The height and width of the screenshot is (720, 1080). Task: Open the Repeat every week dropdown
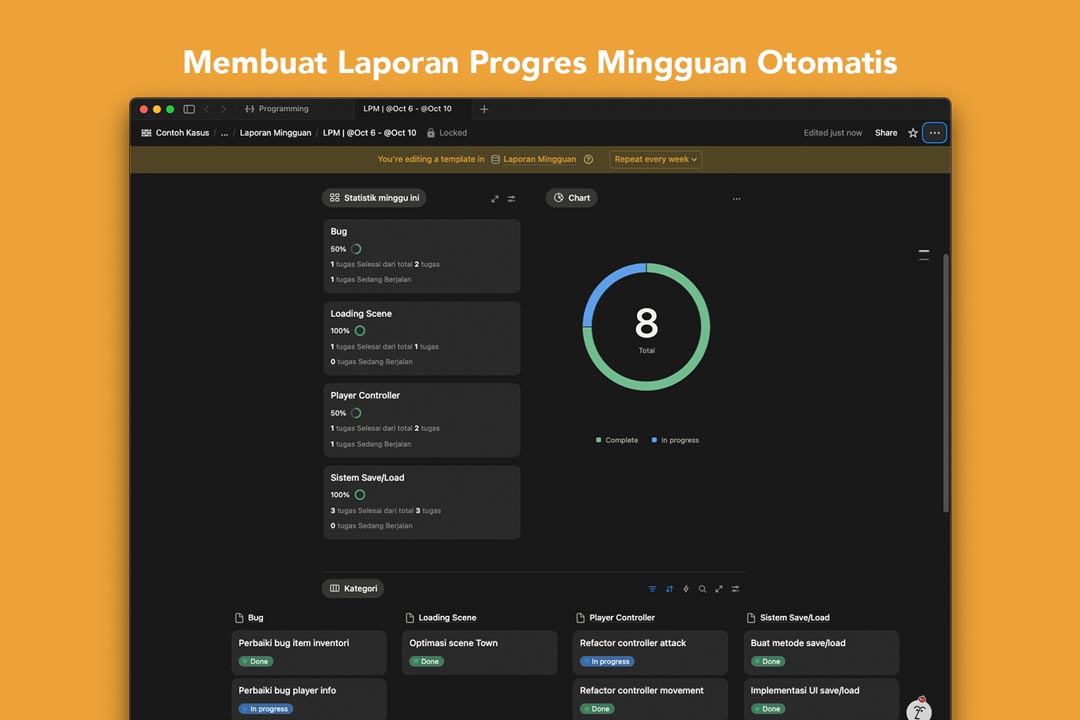[656, 159]
